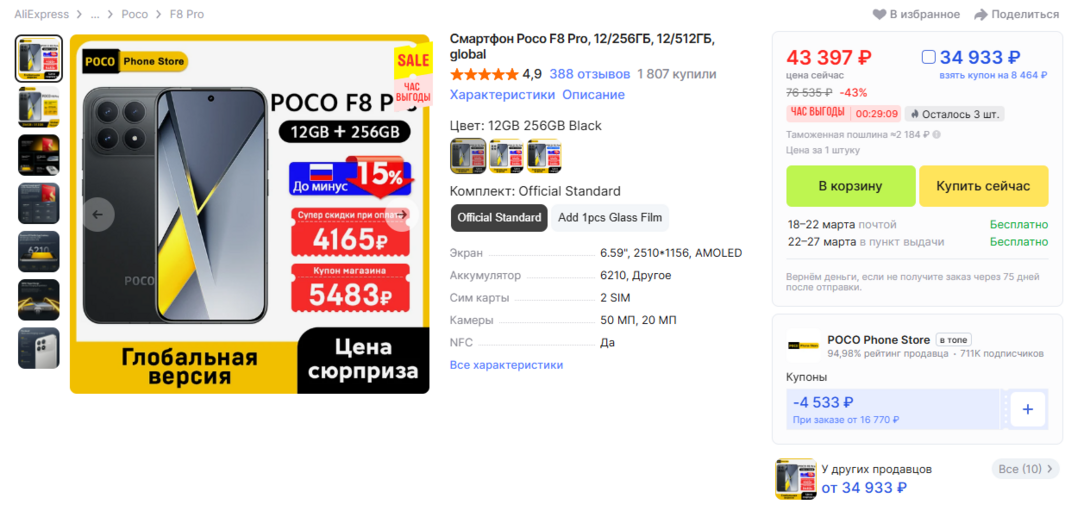Image resolution: width=1090 pixels, height=523 pixels.
Task: Click the Купить сейчас button
Action: [x=984, y=186]
